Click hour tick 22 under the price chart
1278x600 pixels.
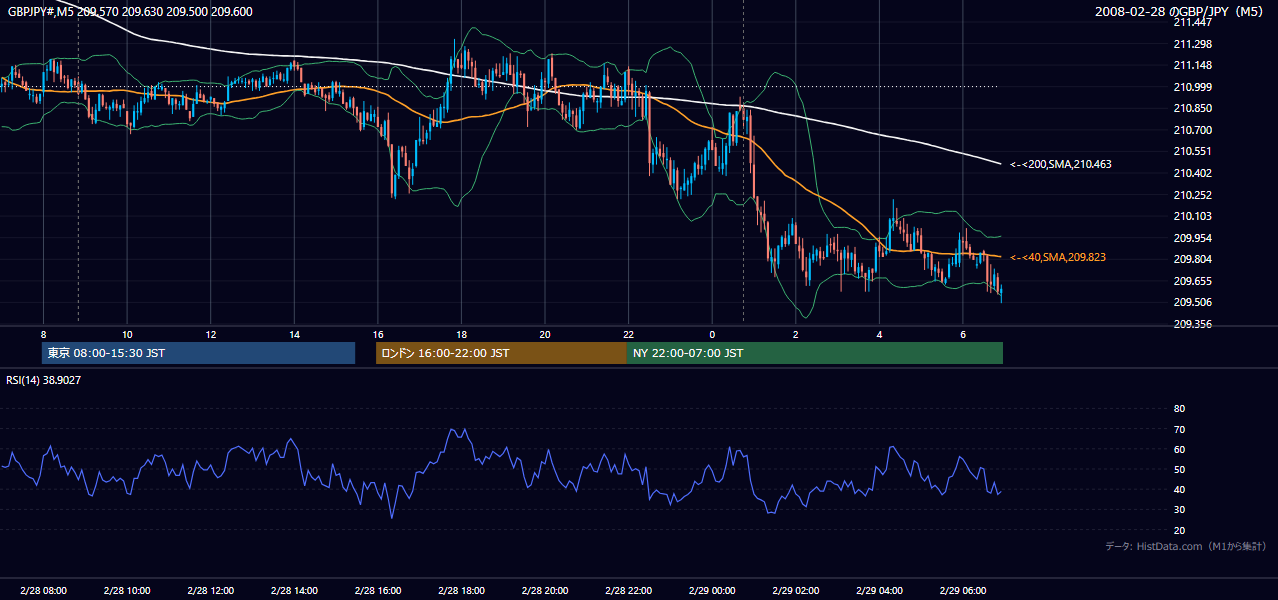point(628,333)
